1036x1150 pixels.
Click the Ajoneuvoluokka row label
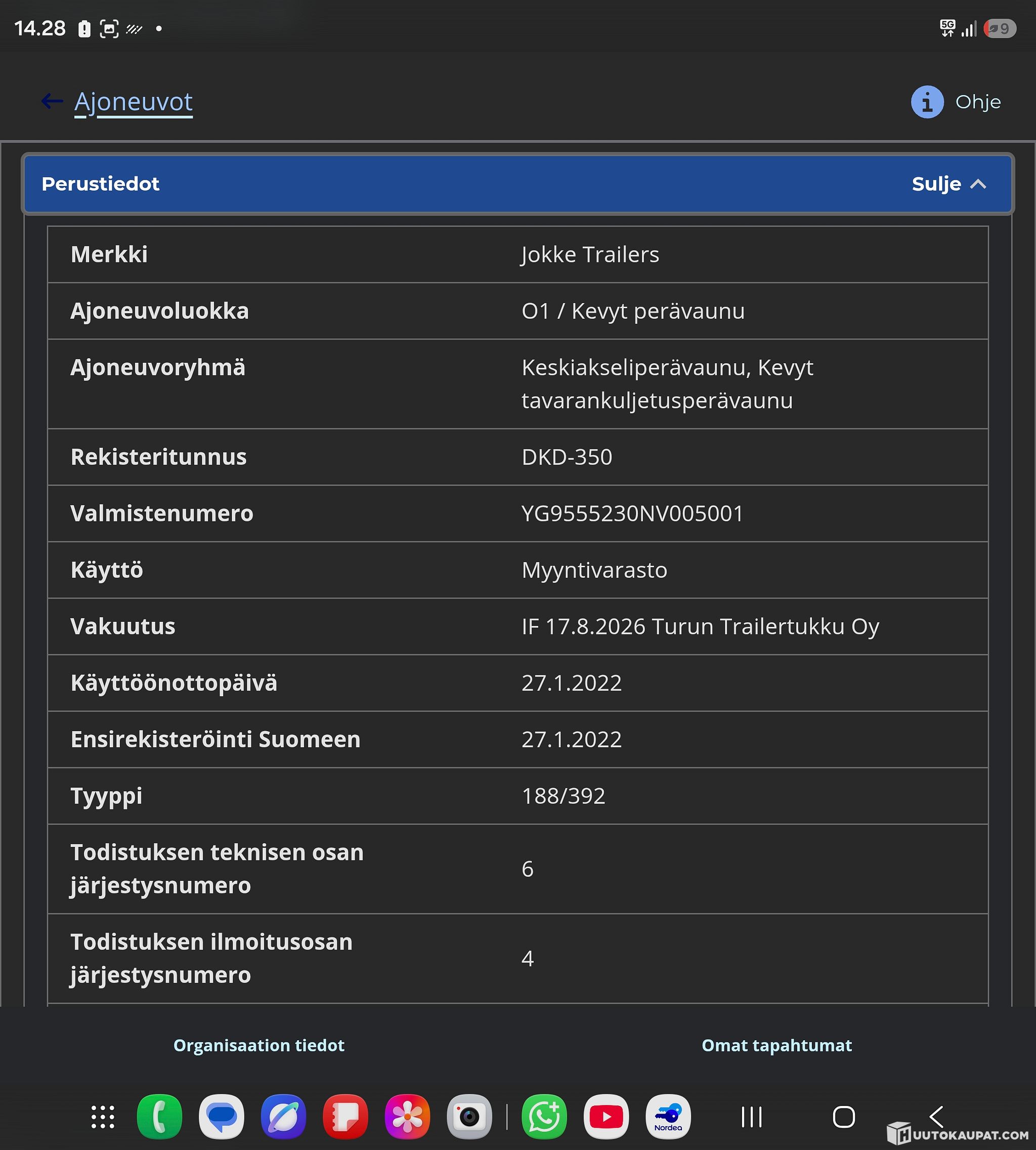[160, 311]
